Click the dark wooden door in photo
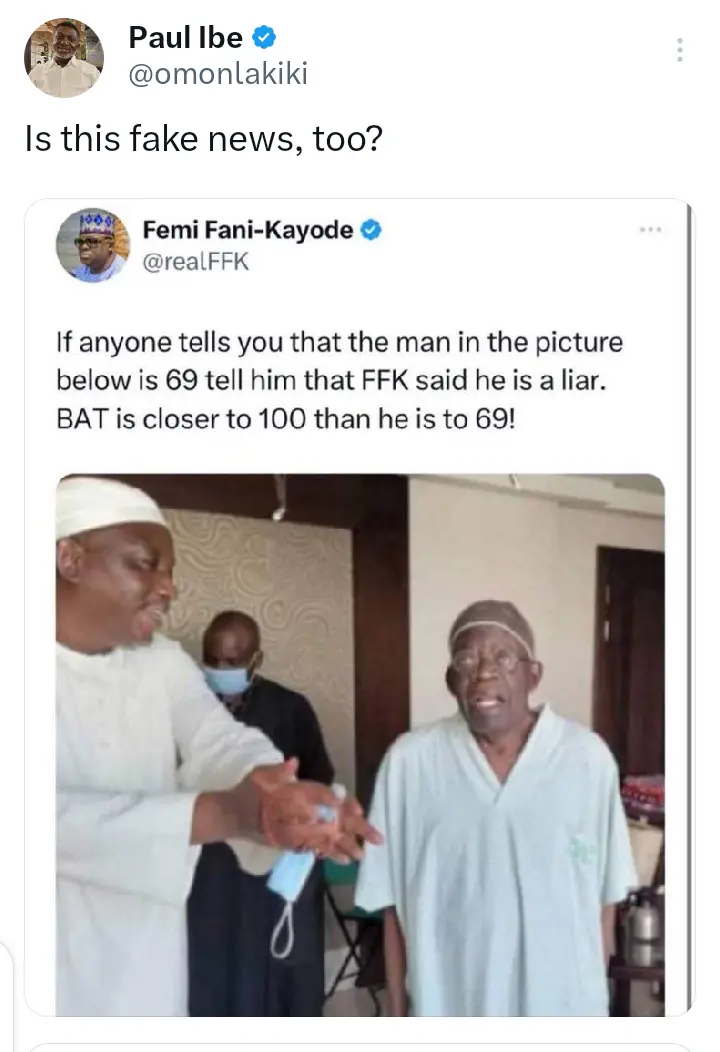Image resolution: width=720 pixels, height=1052 pixels. pyautogui.click(x=628, y=640)
